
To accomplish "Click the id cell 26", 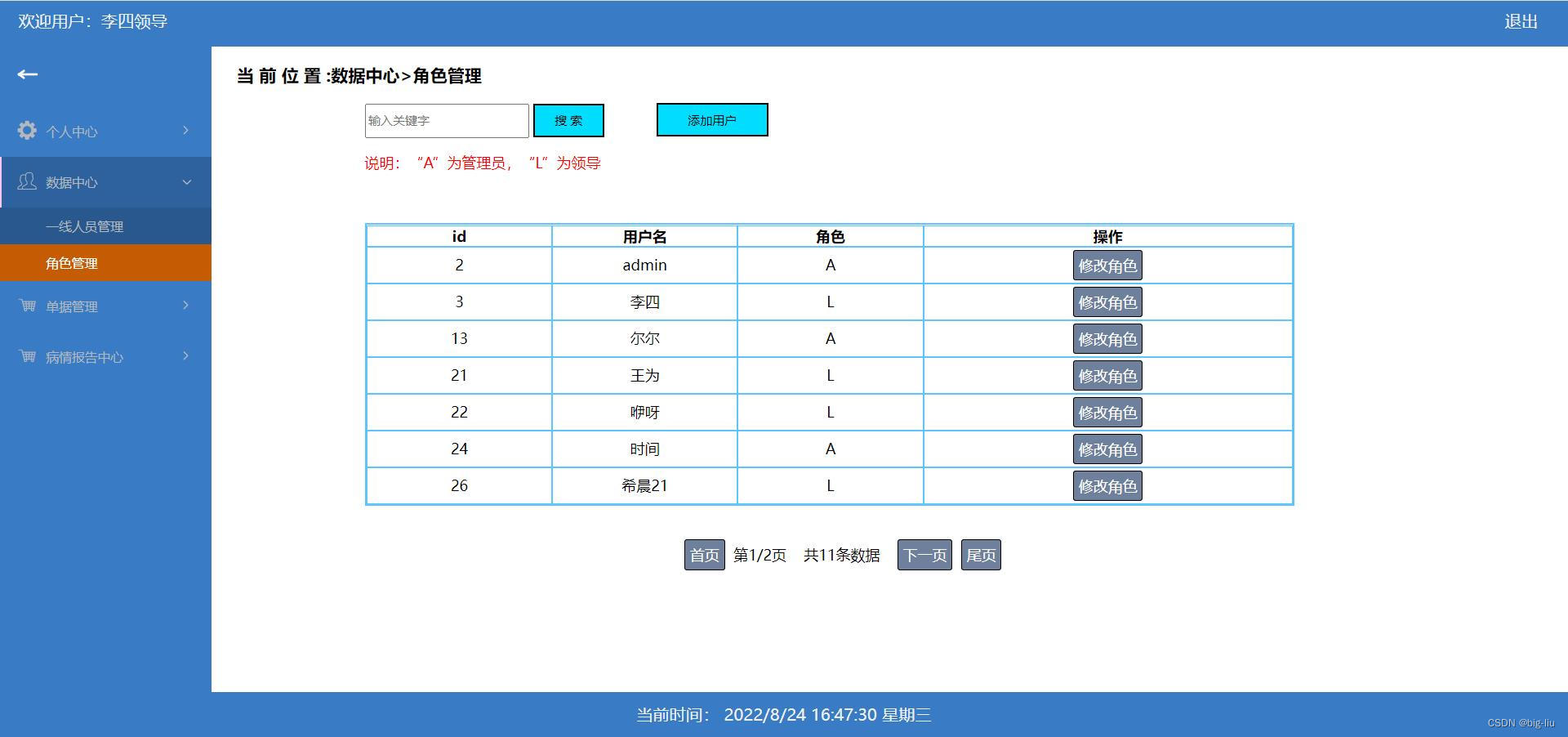I will click(x=459, y=486).
